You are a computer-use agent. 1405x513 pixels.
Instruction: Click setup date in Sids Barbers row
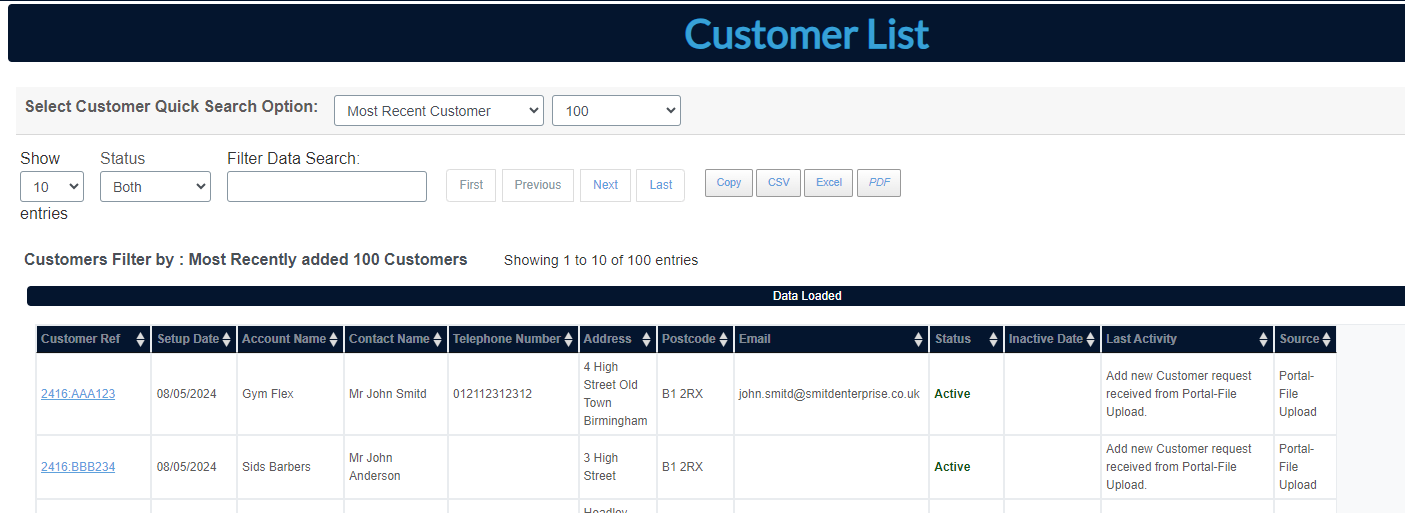pyautogui.click(x=187, y=467)
